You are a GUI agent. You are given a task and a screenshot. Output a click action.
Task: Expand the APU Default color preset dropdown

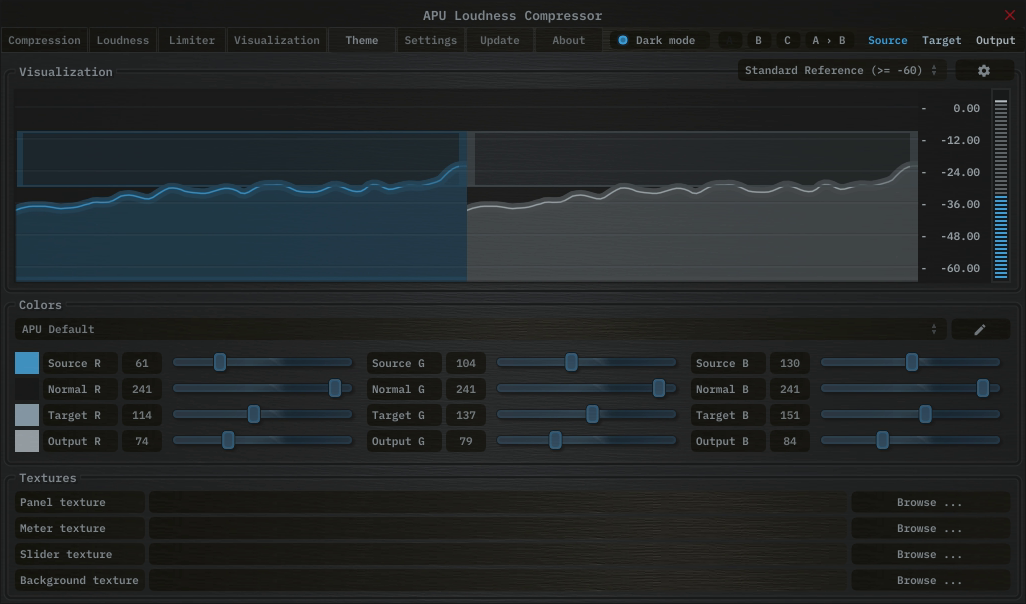[x=480, y=329]
